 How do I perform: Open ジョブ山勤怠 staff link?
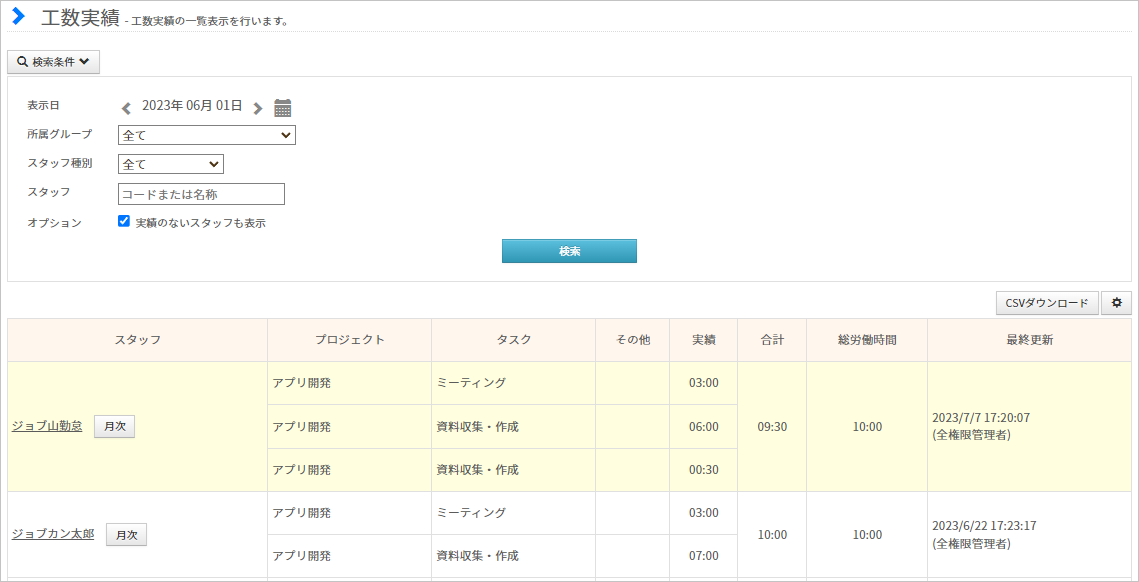coord(47,427)
